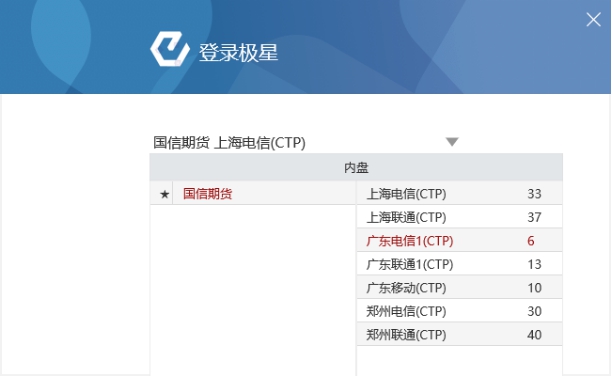Toggle the favorite star beside 国信期货

coord(164,194)
